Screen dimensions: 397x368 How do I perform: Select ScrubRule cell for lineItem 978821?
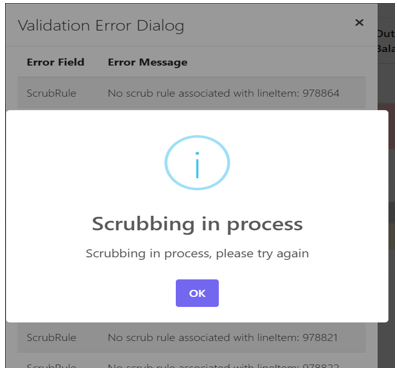click(51, 337)
